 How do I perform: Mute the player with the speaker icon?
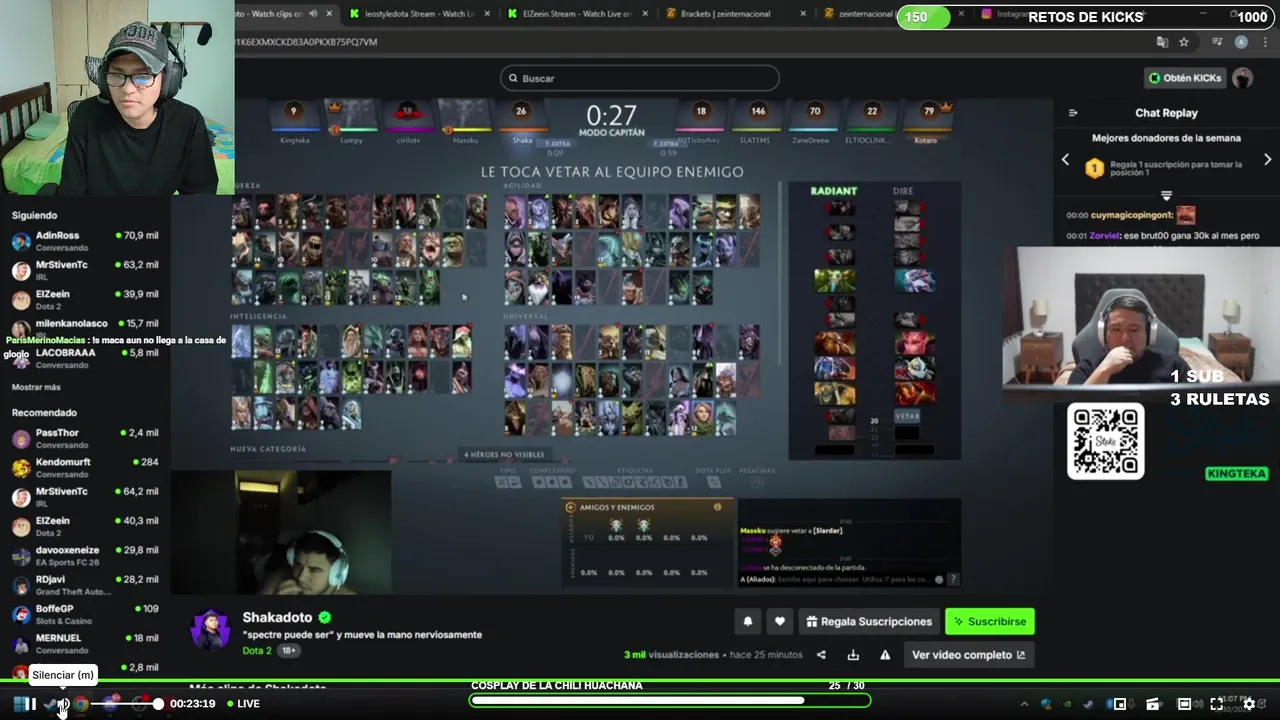point(63,704)
